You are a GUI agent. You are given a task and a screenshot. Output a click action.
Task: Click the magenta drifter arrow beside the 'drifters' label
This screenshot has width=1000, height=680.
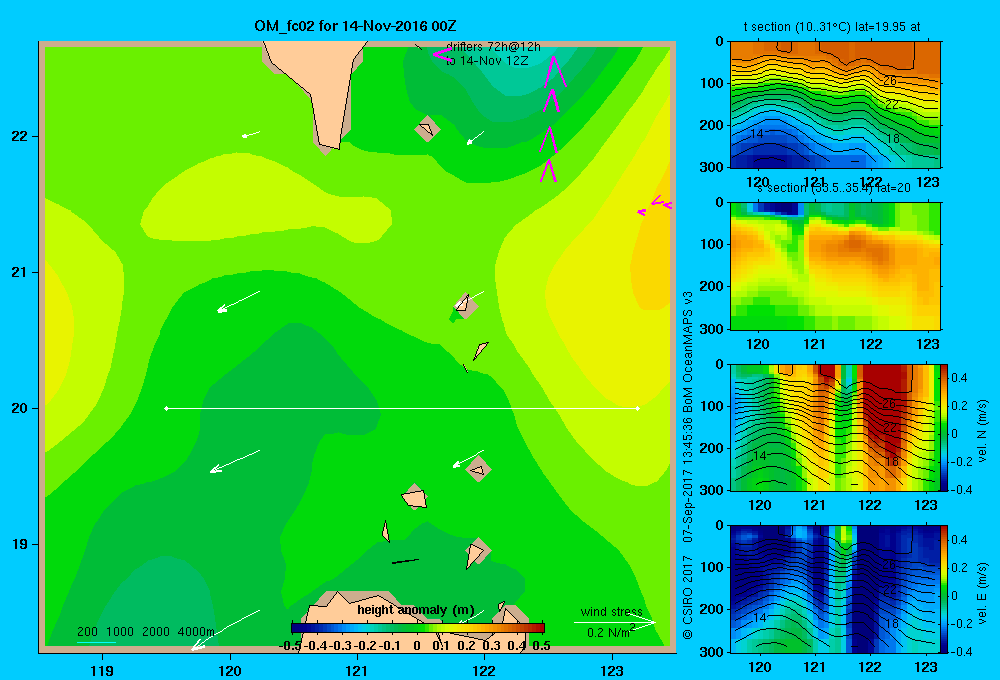click(x=441, y=55)
